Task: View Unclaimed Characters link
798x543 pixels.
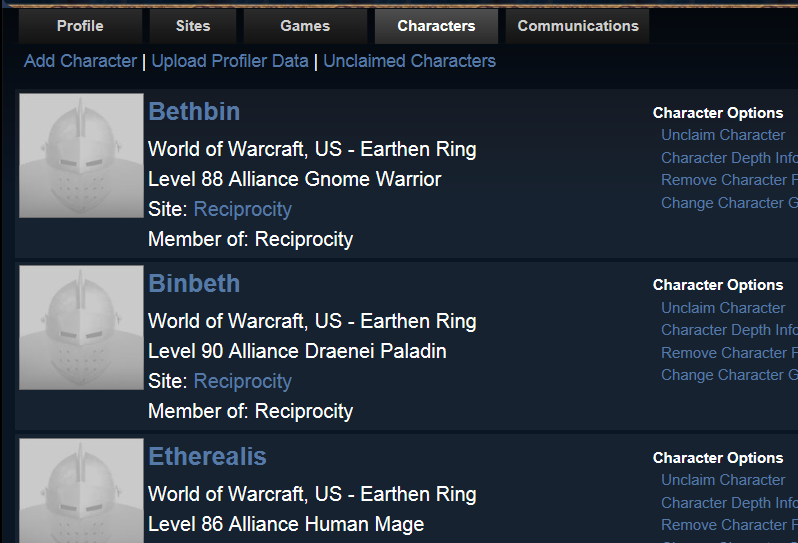Action: tap(409, 61)
